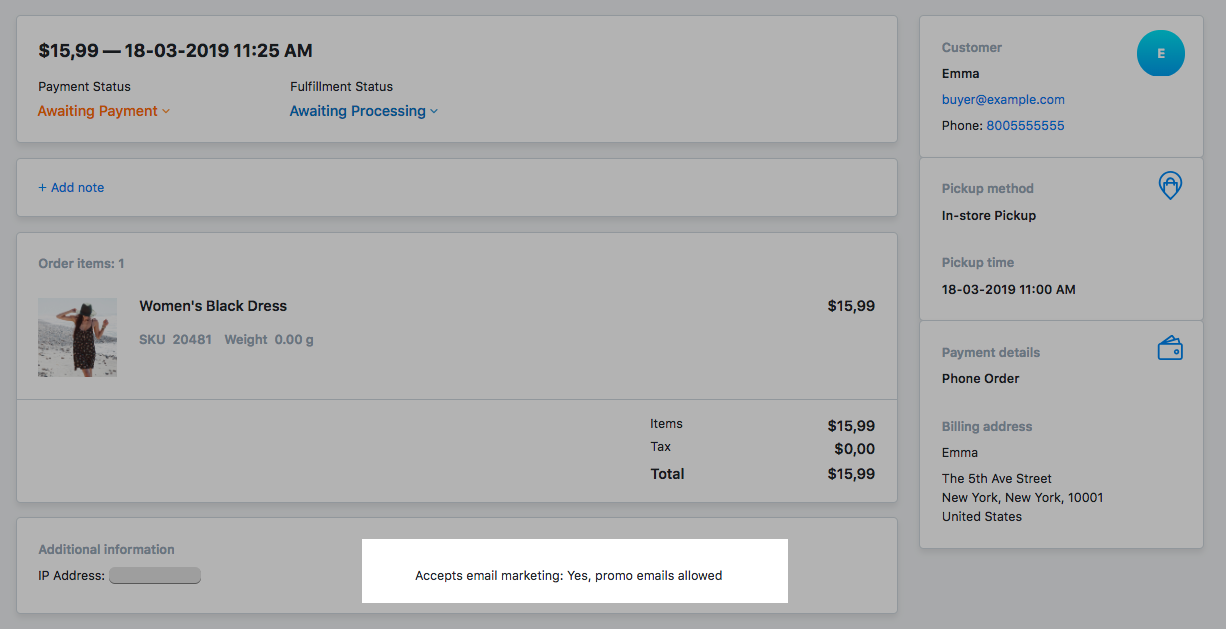Click the customer avatar with letter E
The image size is (1226, 629).
tap(1160, 54)
